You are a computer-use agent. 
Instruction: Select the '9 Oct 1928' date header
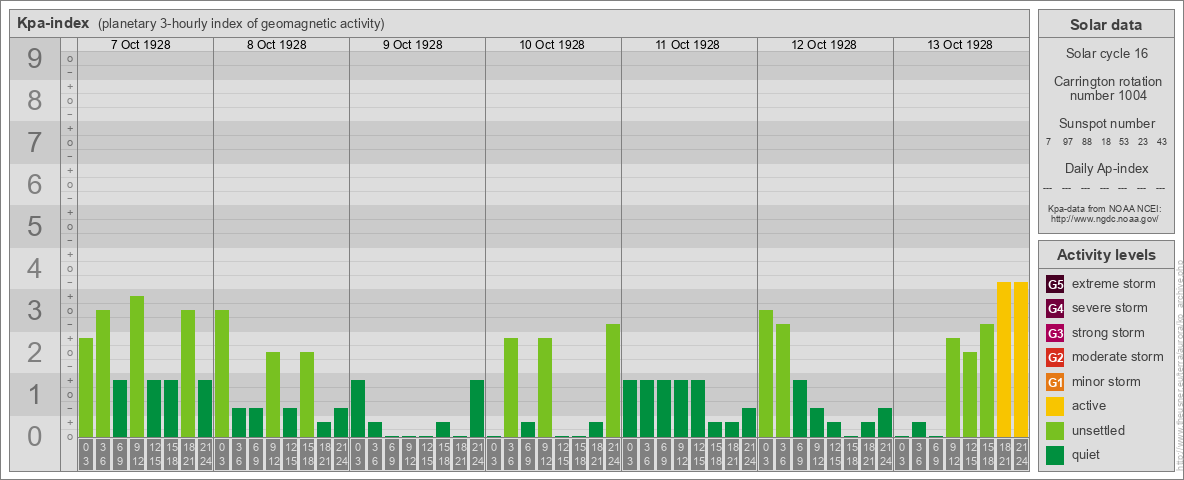[412, 45]
